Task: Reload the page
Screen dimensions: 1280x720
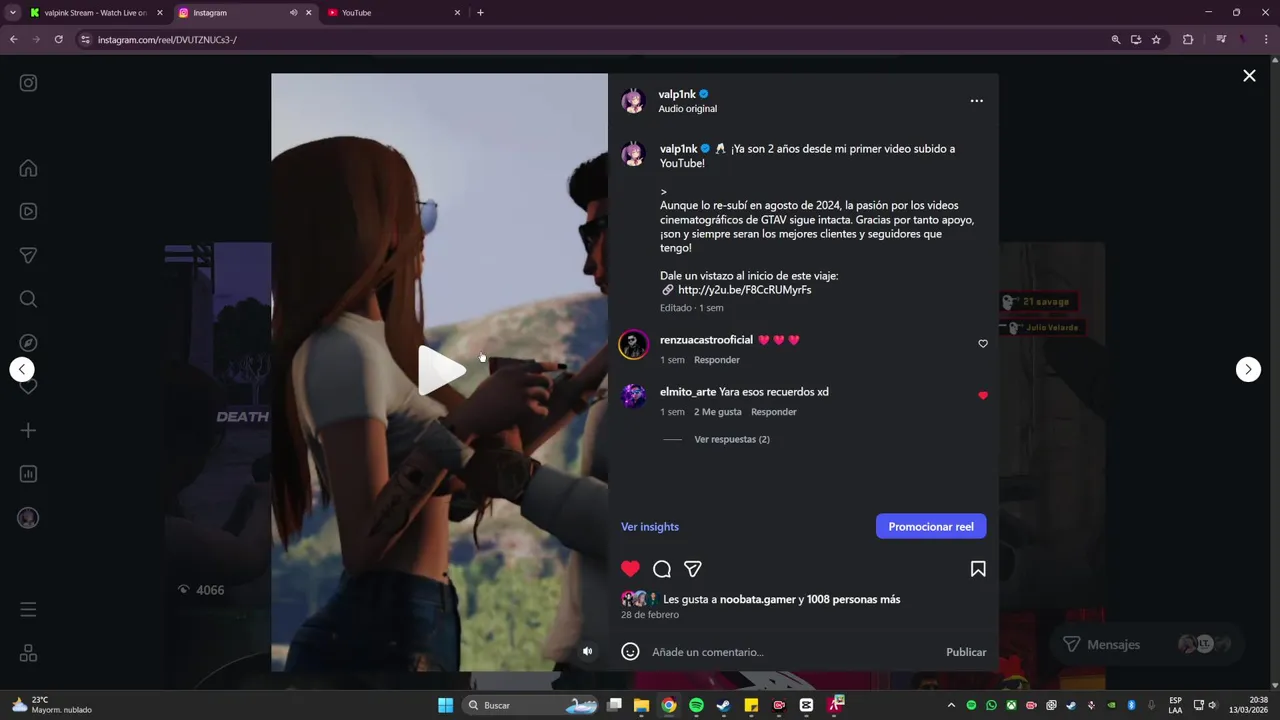Action: pyautogui.click(x=59, y=40)
